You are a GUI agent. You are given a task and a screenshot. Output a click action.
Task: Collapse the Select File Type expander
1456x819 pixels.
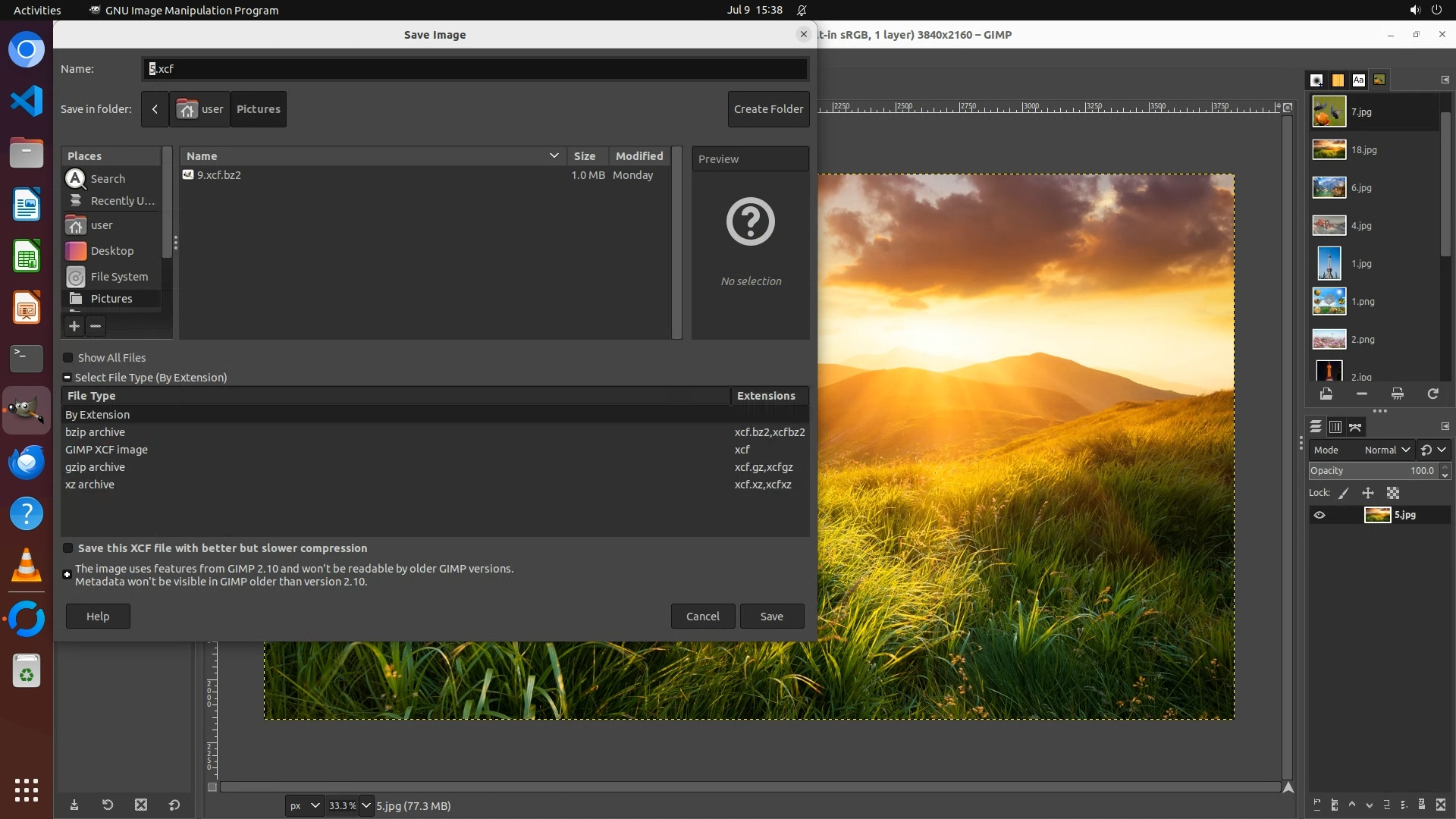point(67,378)
